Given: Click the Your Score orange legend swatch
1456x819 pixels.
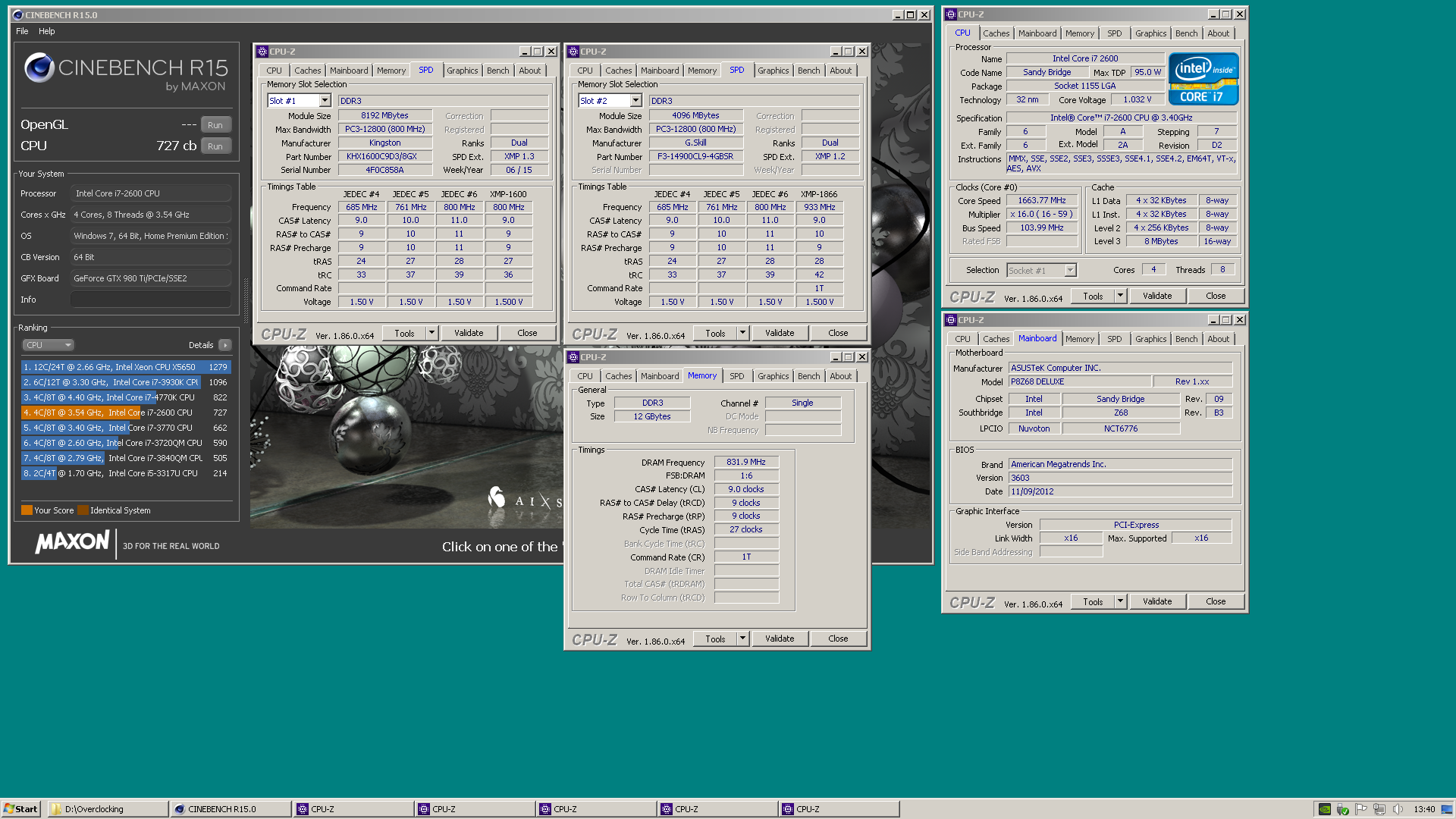Looking at the screenshot, I should tap(27, 510).
